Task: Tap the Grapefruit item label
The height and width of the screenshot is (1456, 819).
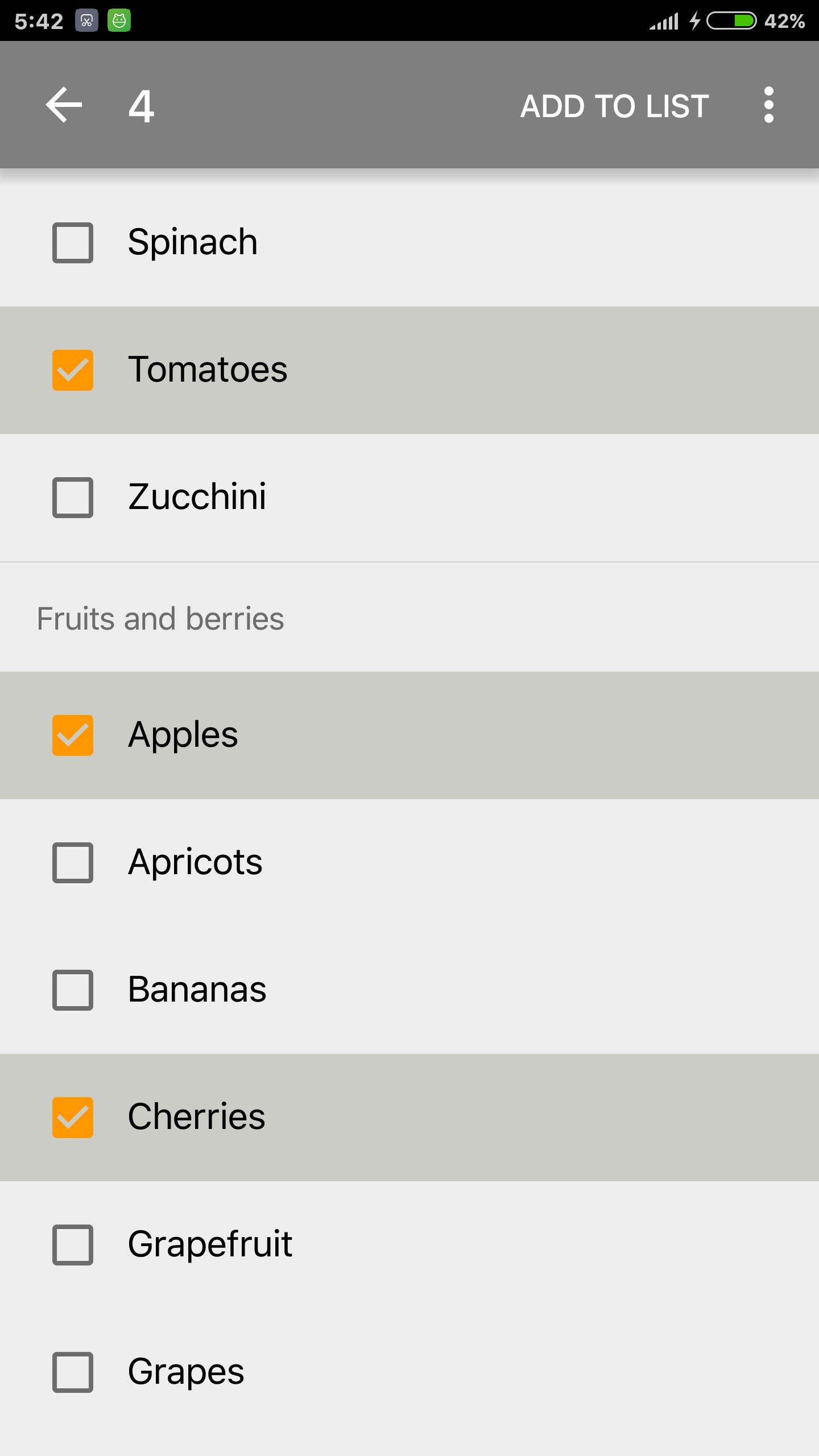Action: click(x=210, y=1244)
